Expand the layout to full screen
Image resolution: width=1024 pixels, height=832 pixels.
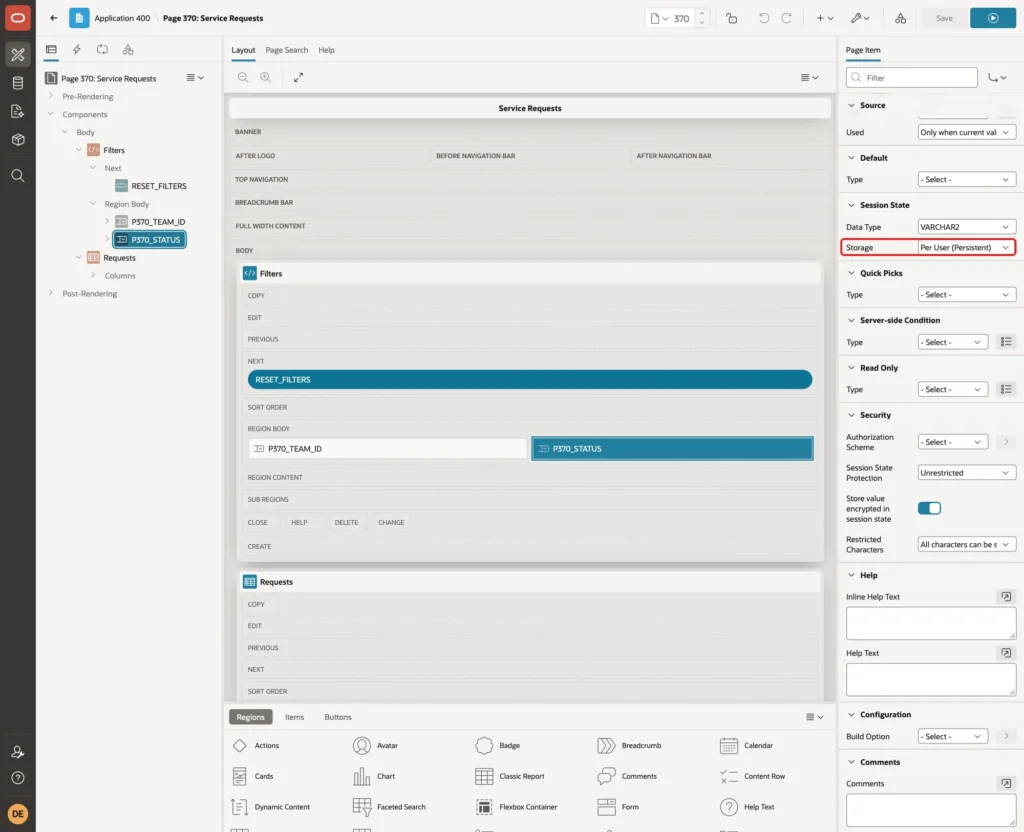pos(298,77)
